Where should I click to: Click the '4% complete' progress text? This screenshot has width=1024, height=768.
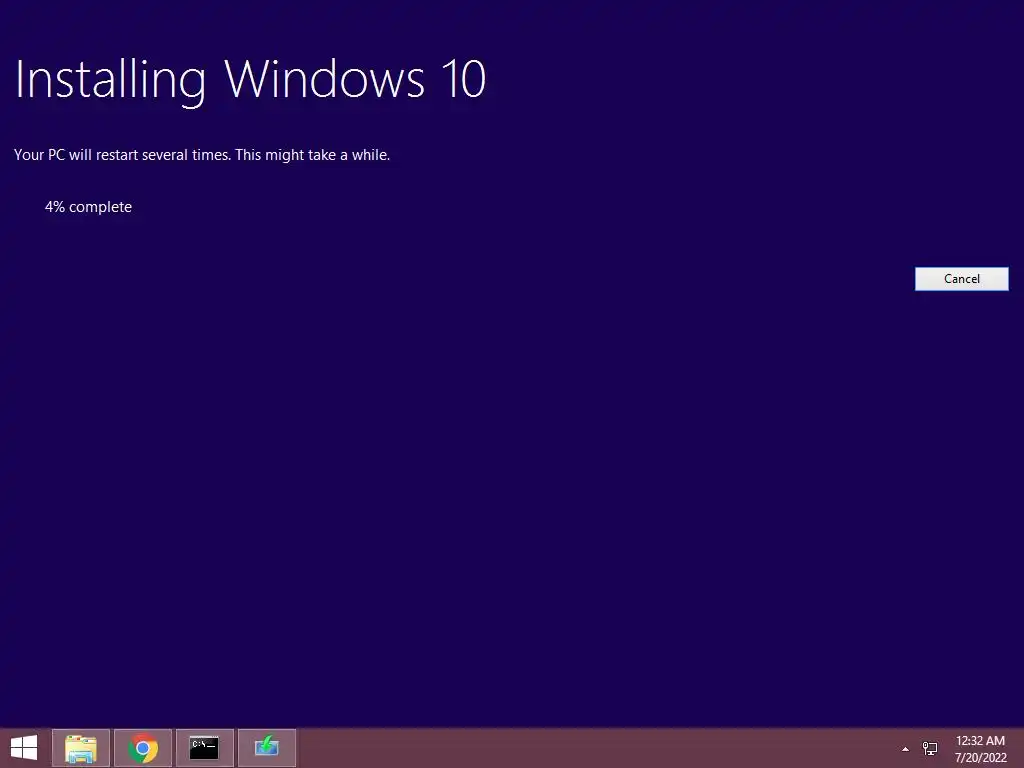pos(88,207)
